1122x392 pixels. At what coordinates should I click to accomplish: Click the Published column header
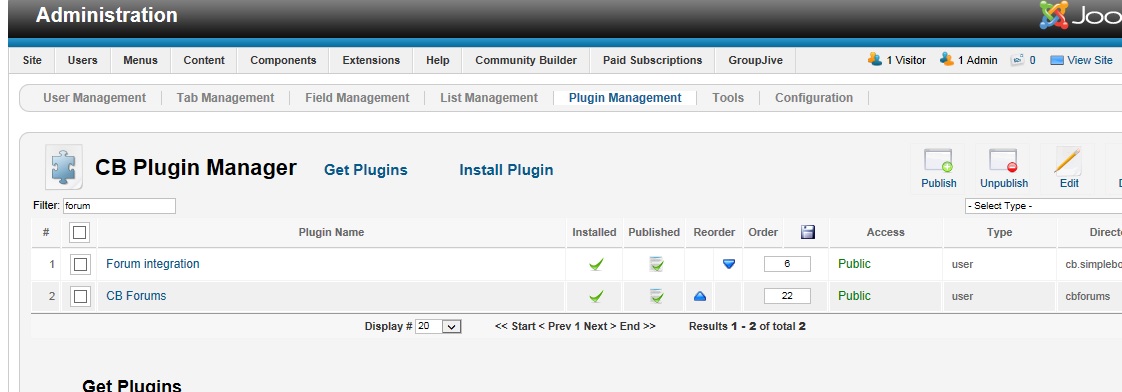pyautogui.click(x=654, y=232)
